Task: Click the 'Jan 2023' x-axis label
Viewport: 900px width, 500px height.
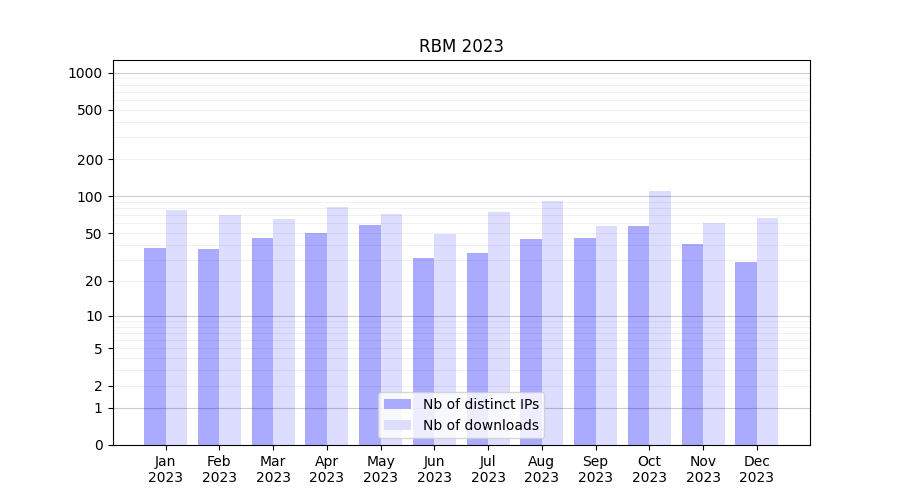Action: click(166, 469)
